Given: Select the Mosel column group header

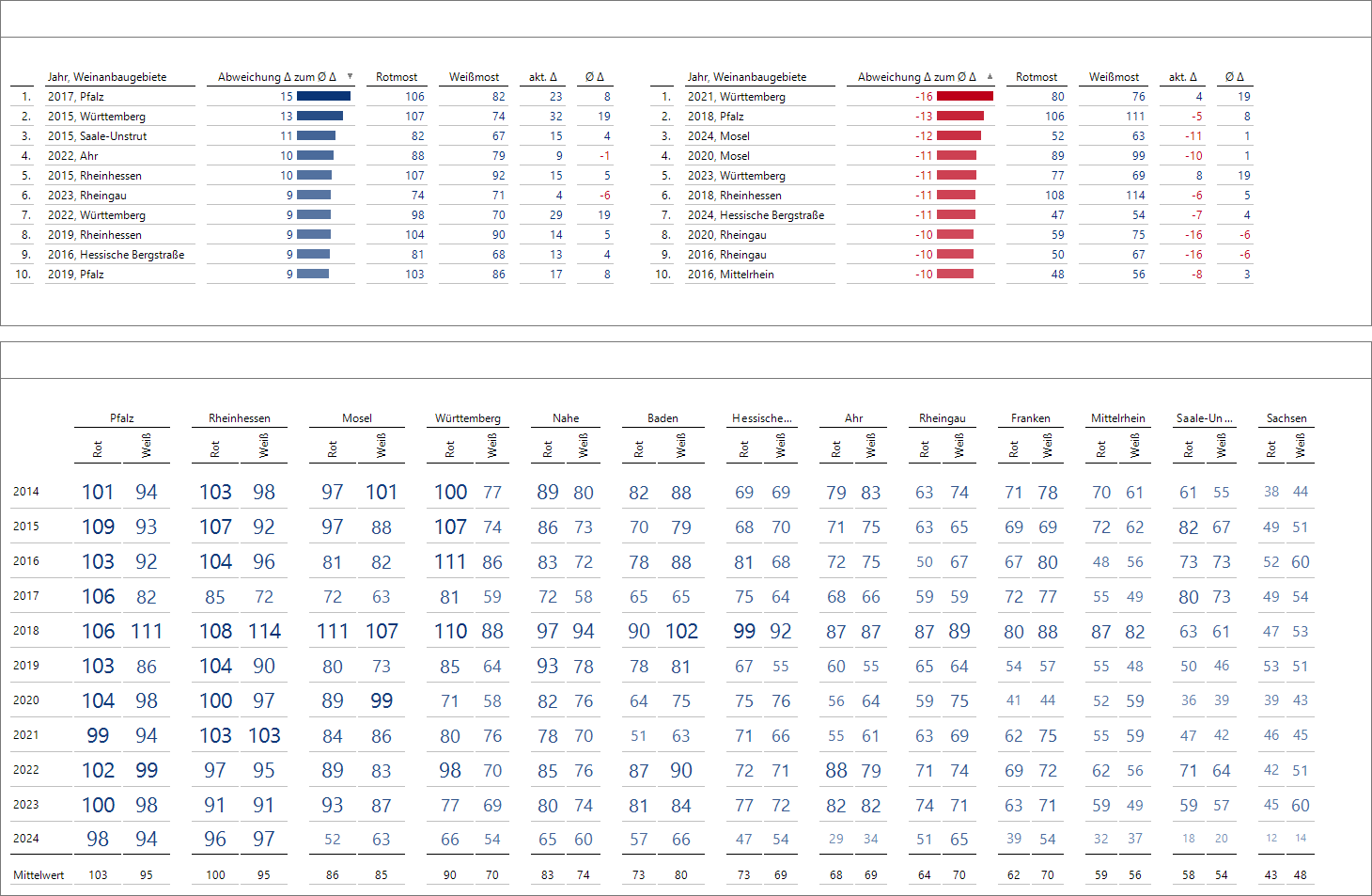Looking at the screenshot, I should [x=356, y=418].
